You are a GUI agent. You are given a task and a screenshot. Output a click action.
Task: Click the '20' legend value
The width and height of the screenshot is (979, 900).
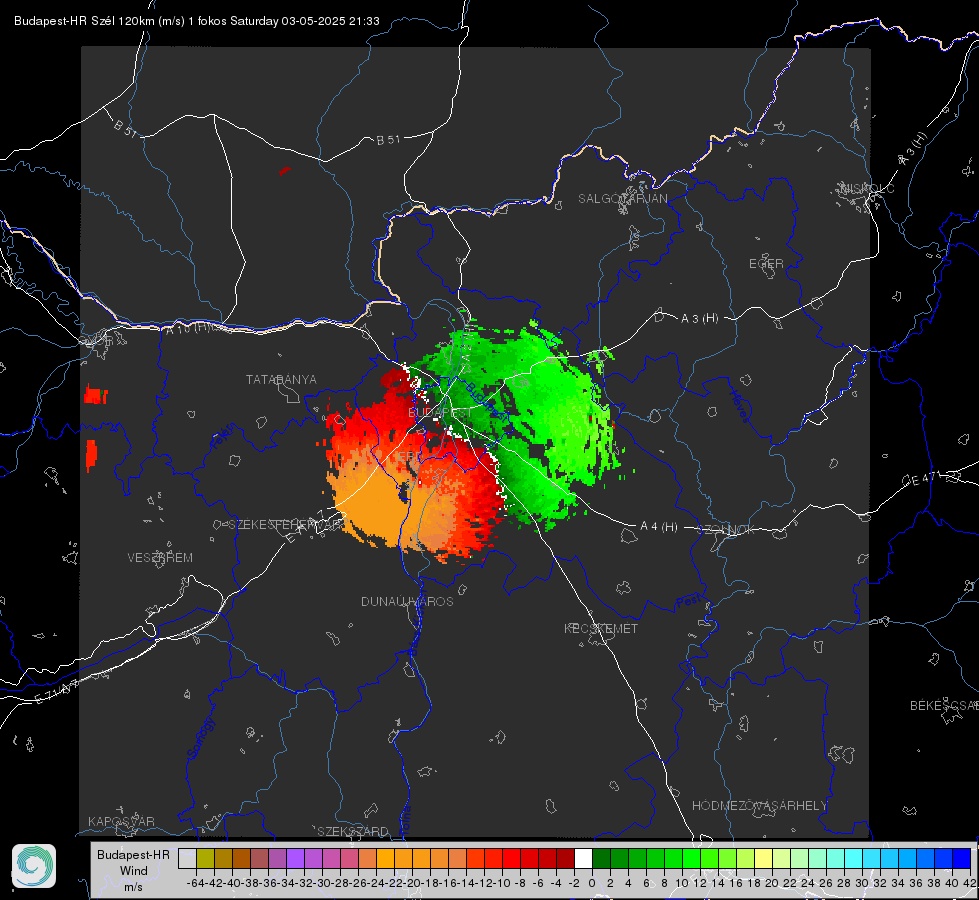(772, 883)
